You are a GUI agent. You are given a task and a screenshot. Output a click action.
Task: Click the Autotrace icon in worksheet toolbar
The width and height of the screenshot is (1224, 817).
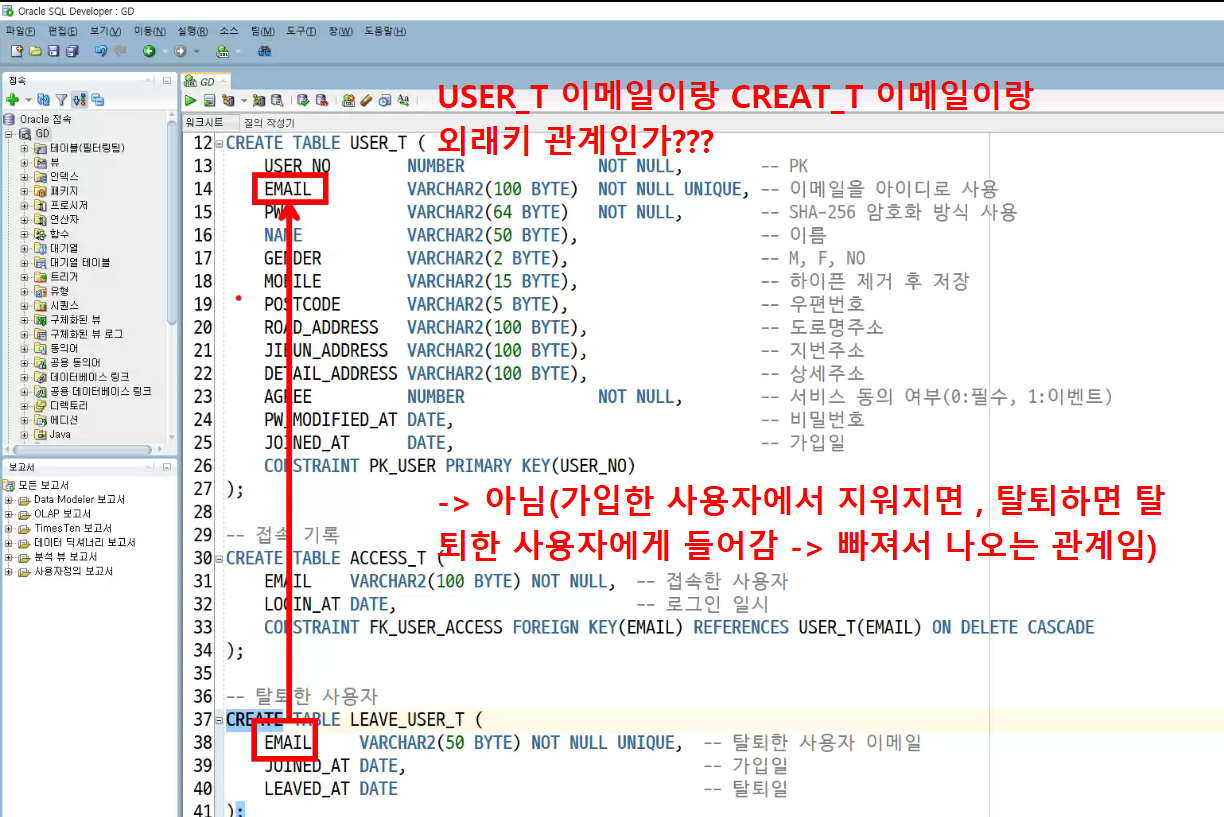coord(259,100)
